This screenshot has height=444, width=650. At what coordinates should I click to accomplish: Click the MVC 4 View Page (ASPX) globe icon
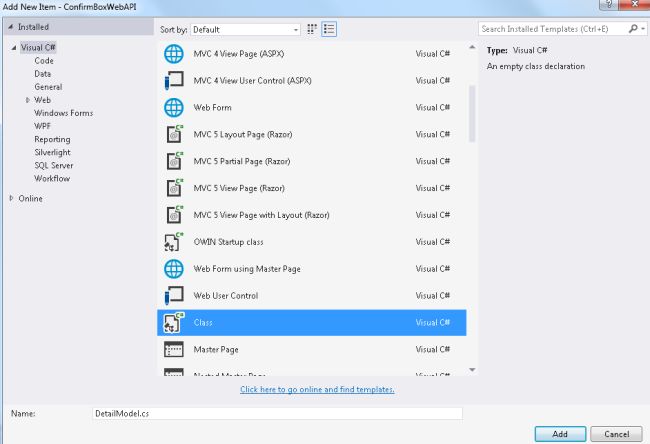[174, 54]
